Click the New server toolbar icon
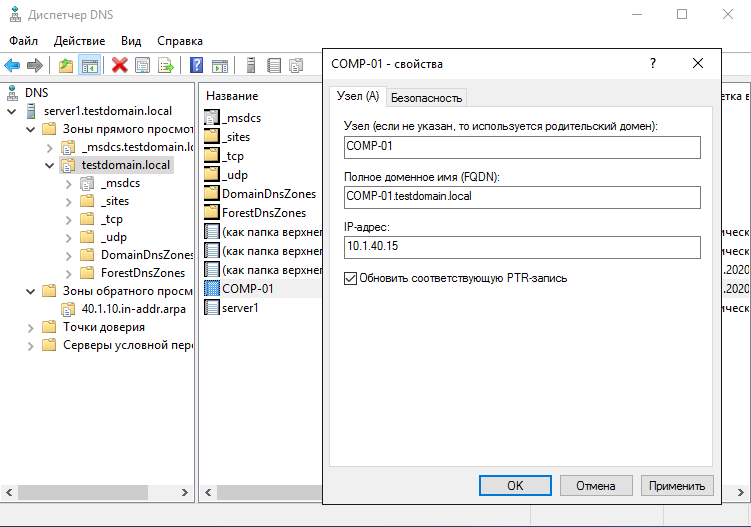The image size is (751, 527). [x=250, y=65]
